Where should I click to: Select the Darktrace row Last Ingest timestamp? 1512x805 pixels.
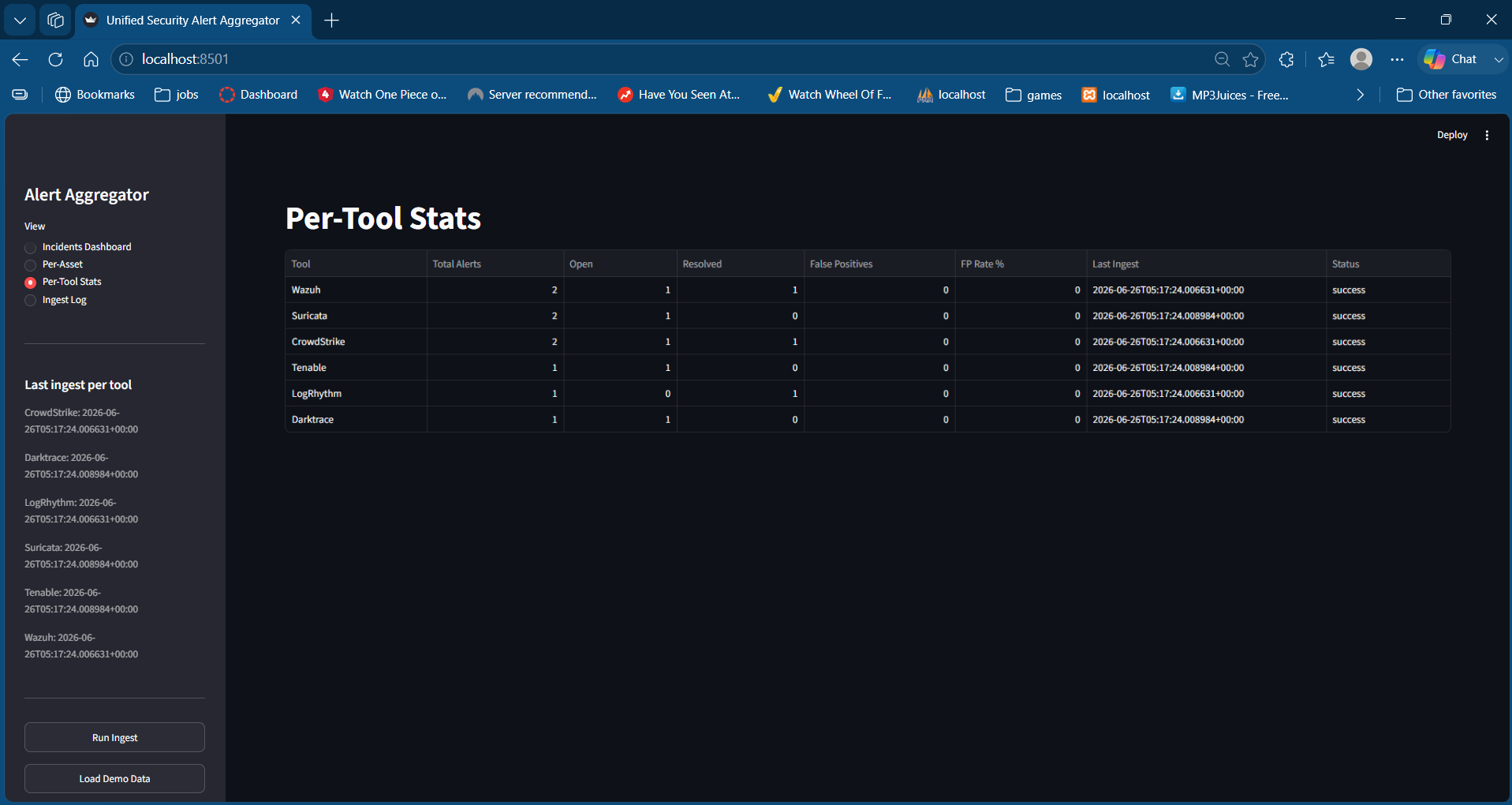coord(1206,419)
